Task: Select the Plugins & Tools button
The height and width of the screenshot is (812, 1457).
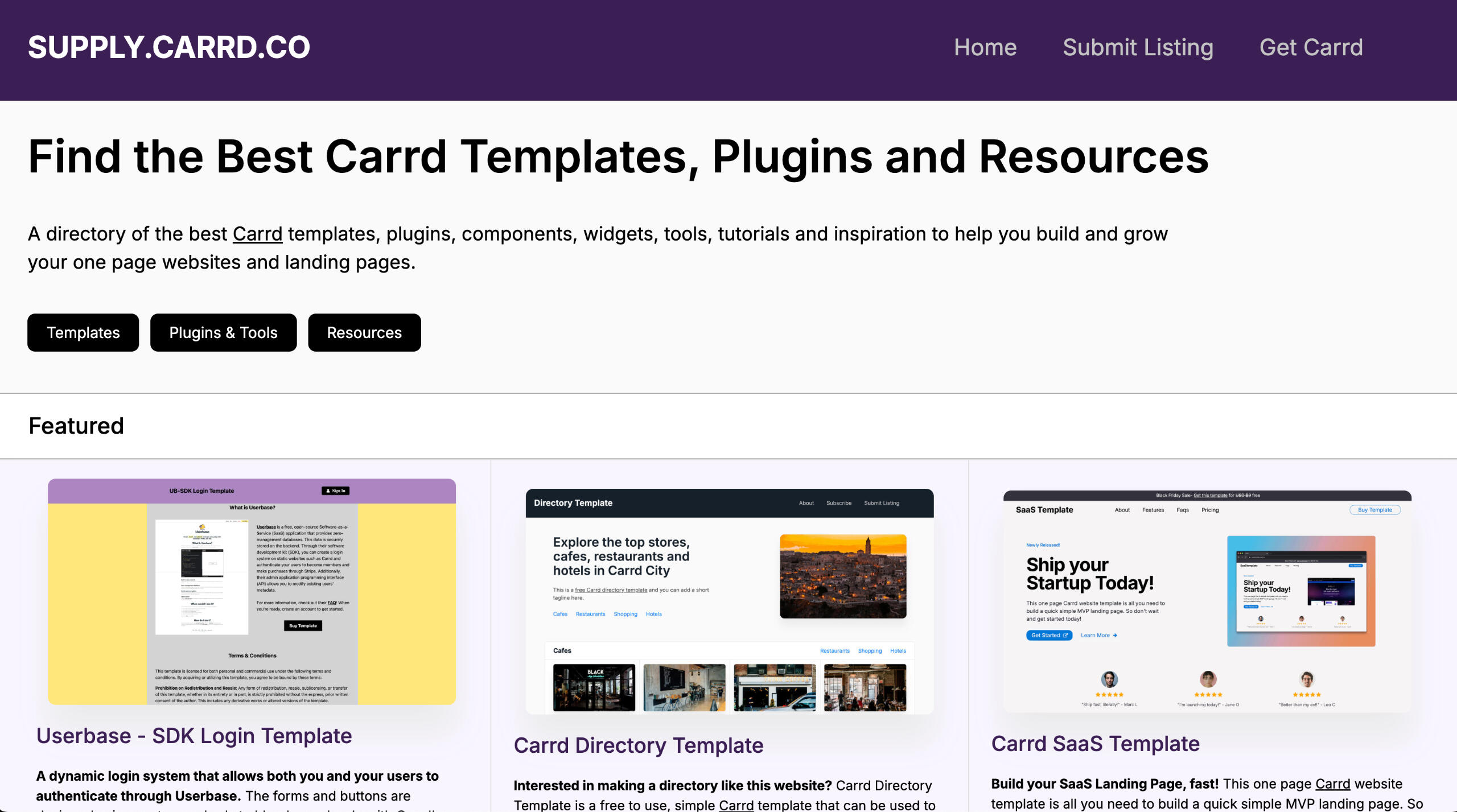Action: click(x=223, y=332)
